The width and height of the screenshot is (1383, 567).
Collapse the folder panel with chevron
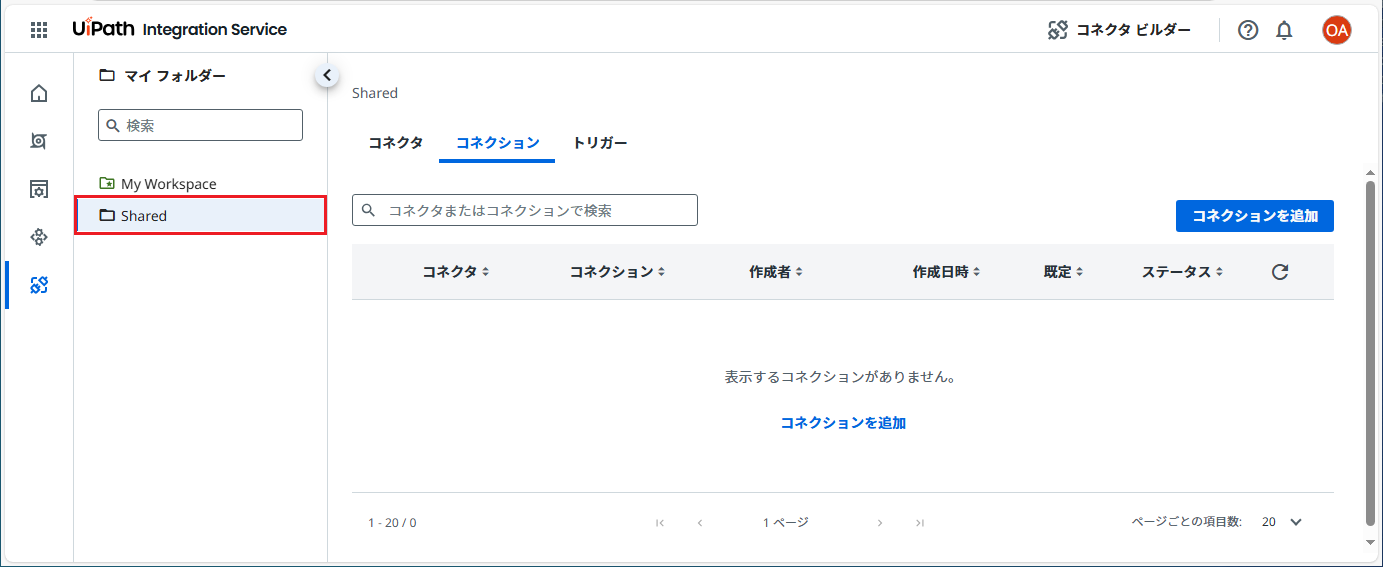[327, 75]
